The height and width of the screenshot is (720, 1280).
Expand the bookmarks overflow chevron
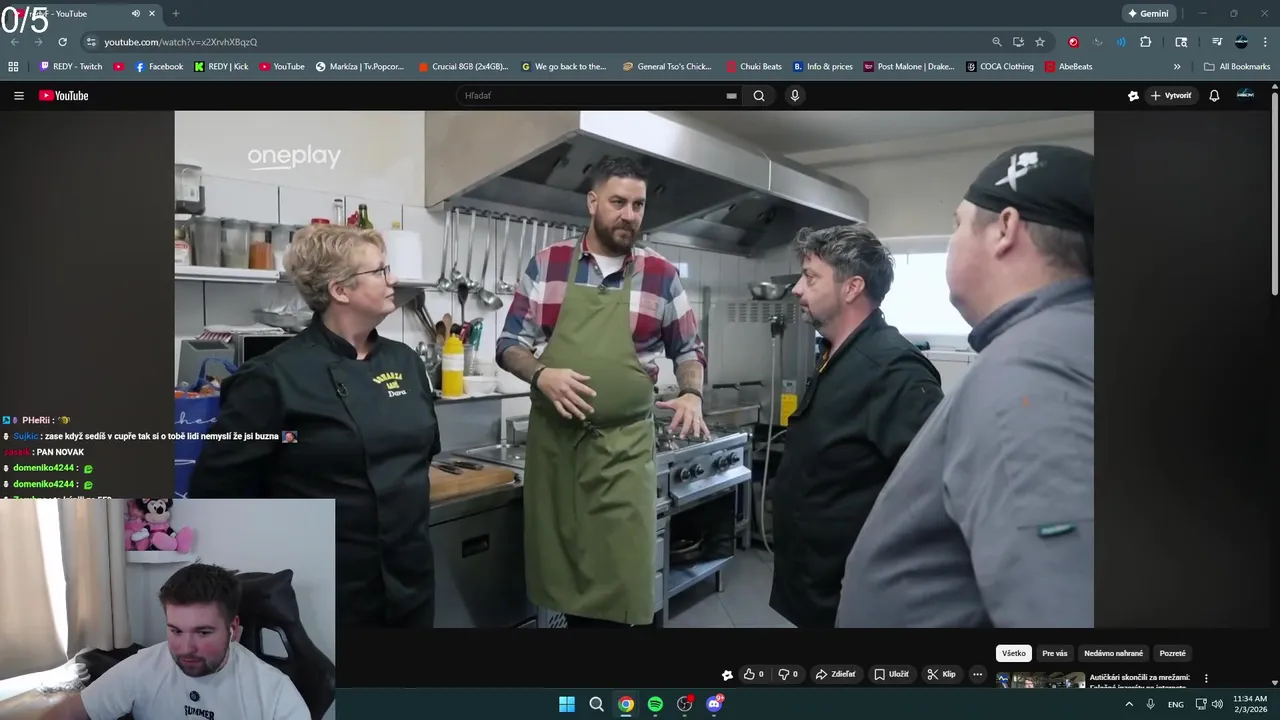click(x=1177, y=67)
